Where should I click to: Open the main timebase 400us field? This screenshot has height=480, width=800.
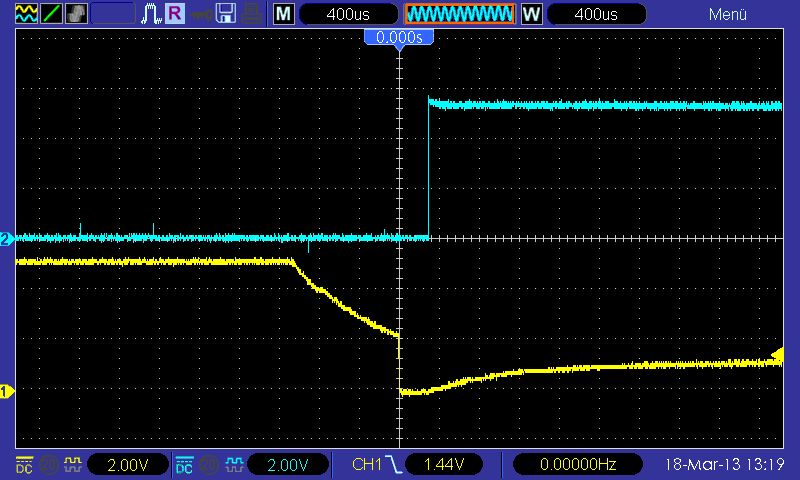coord(348,14)
